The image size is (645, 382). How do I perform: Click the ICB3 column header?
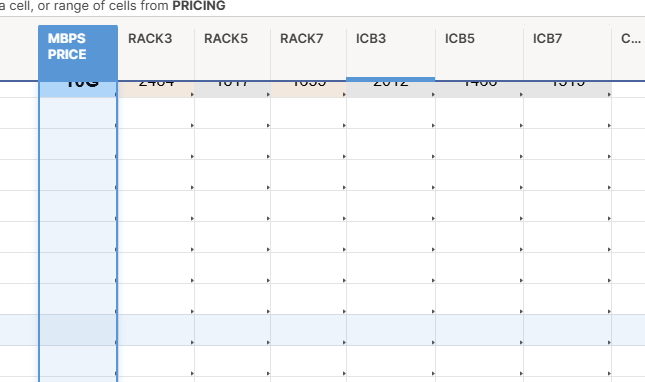[x=391, y=53]
